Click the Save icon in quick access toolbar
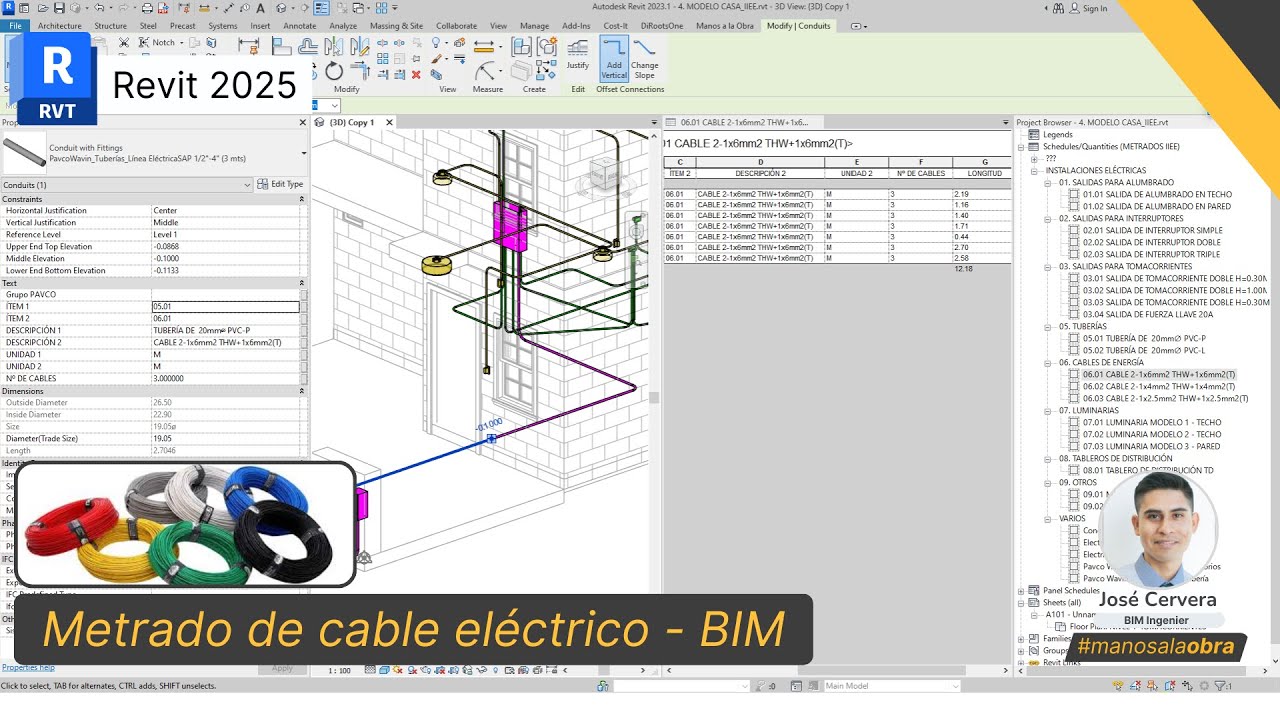 [x=60, y=7]
